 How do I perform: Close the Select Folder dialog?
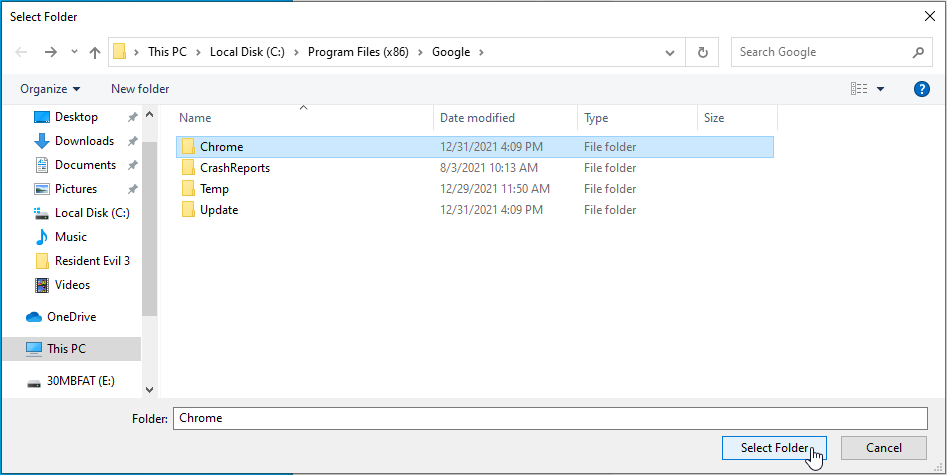(x=930, y=16)
